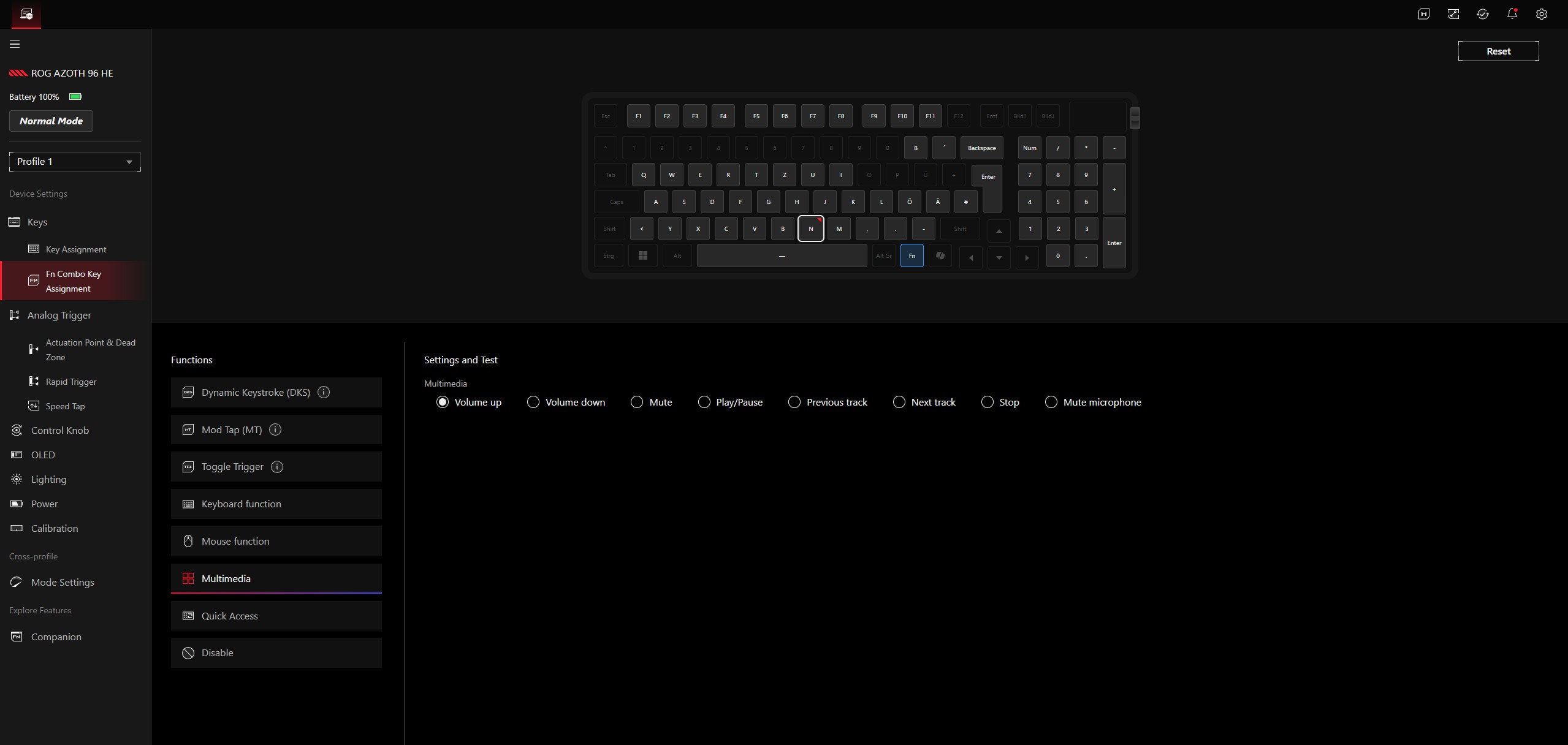Open the settings gear icon
Viewport: 1568px width, 745px height.
click(x=1541, y=14)
